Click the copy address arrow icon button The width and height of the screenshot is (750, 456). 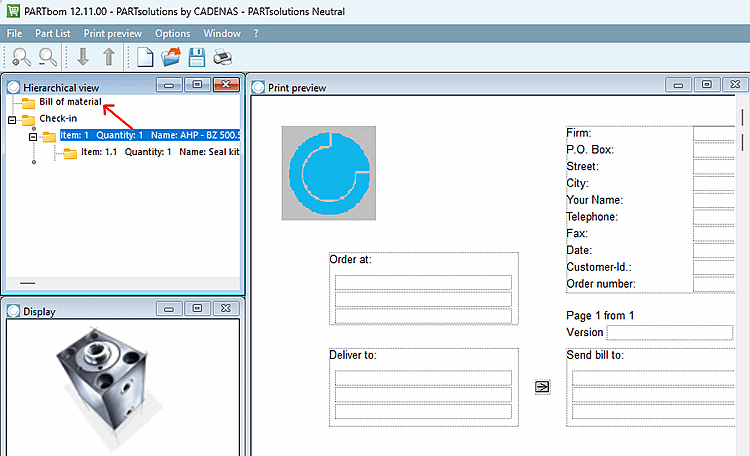[542, 387]
